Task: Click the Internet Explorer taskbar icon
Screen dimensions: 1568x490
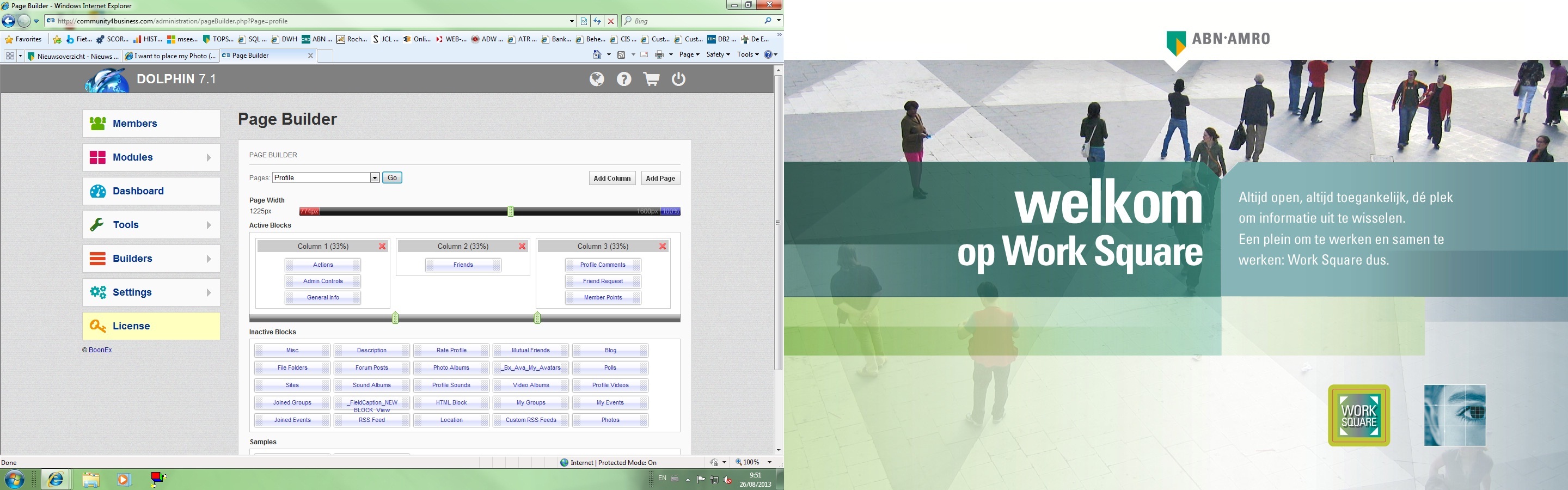Action: 56,480
